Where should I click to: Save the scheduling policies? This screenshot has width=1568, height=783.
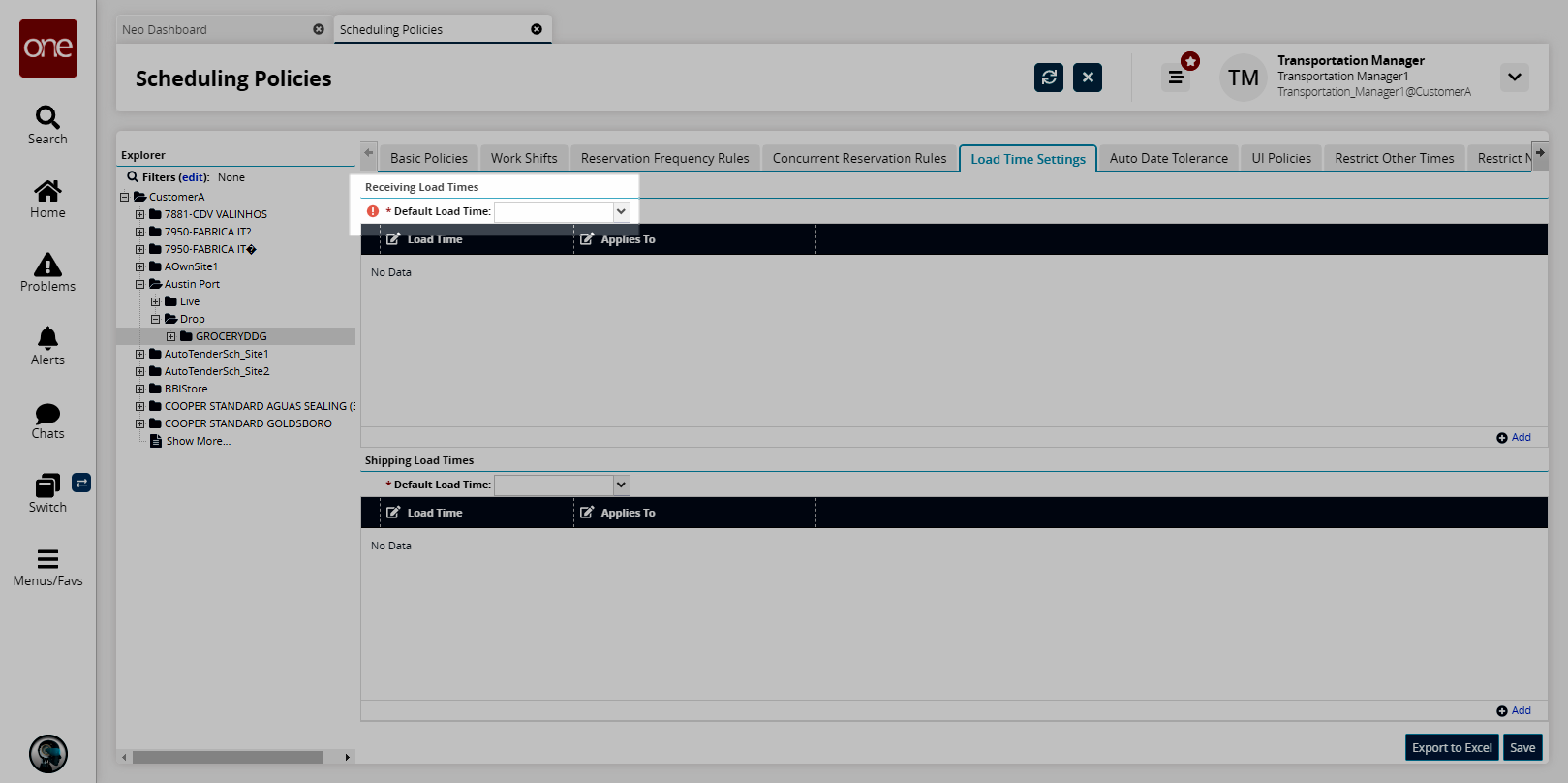pyautogui.click(x=1522, y=747)
